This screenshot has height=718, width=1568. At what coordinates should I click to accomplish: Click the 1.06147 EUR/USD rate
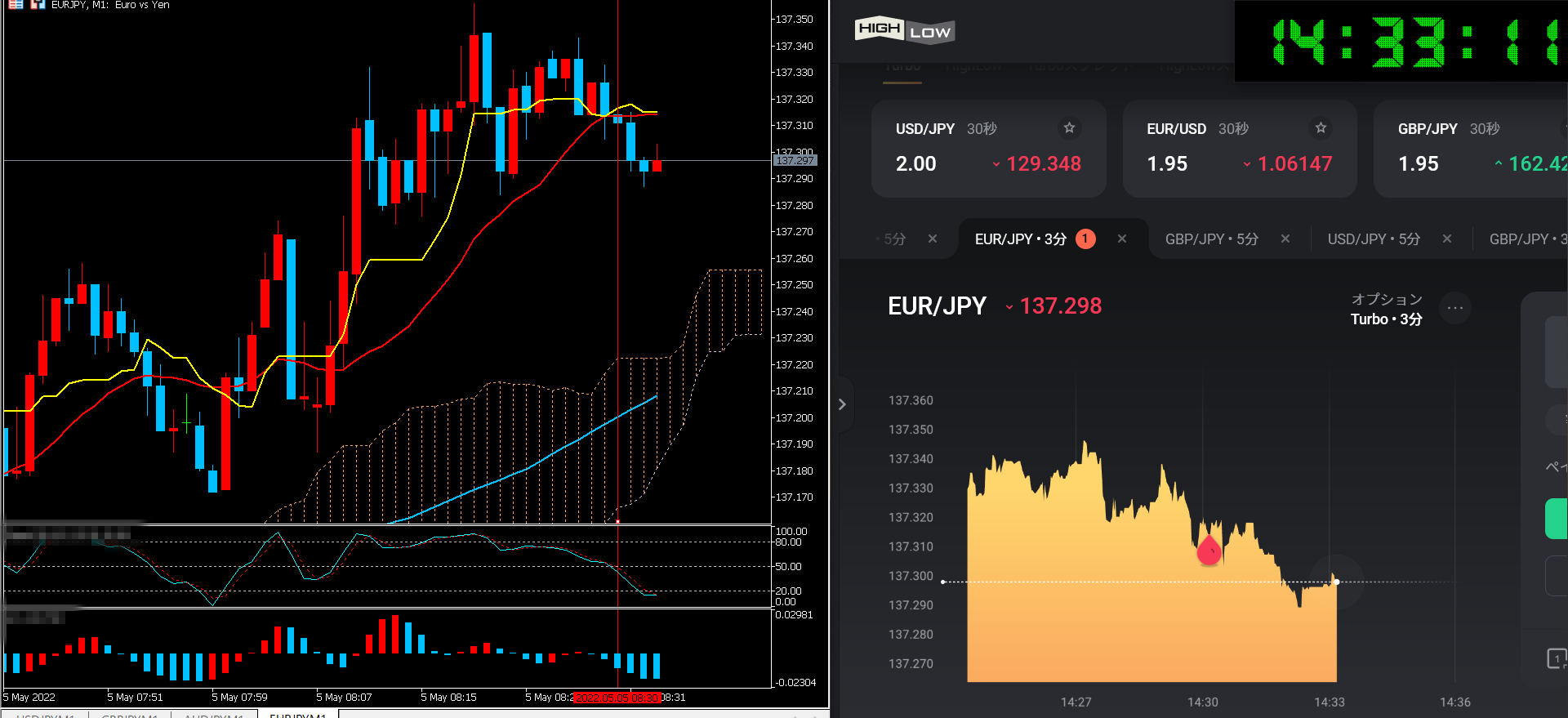click(x=1294, y=164)
